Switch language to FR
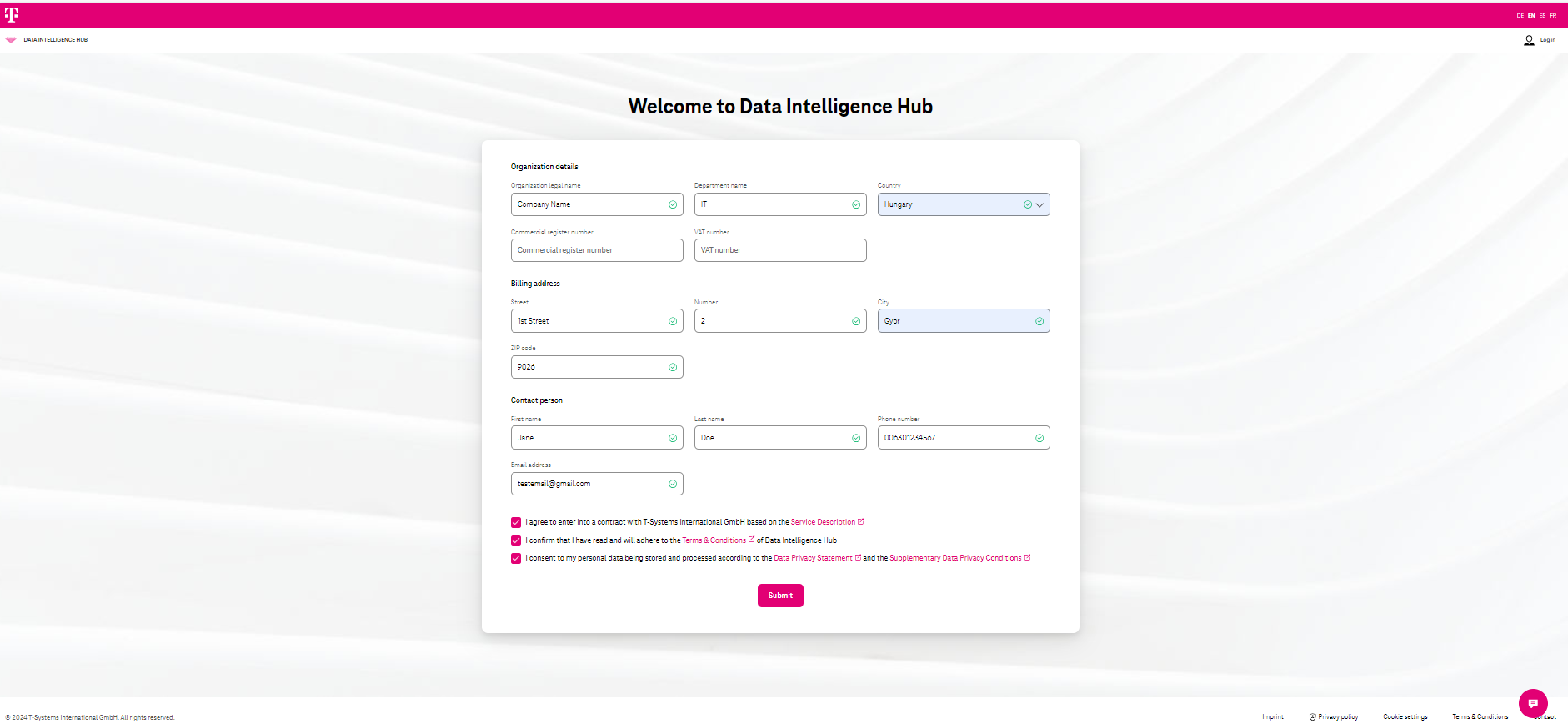 (1553, 15)
